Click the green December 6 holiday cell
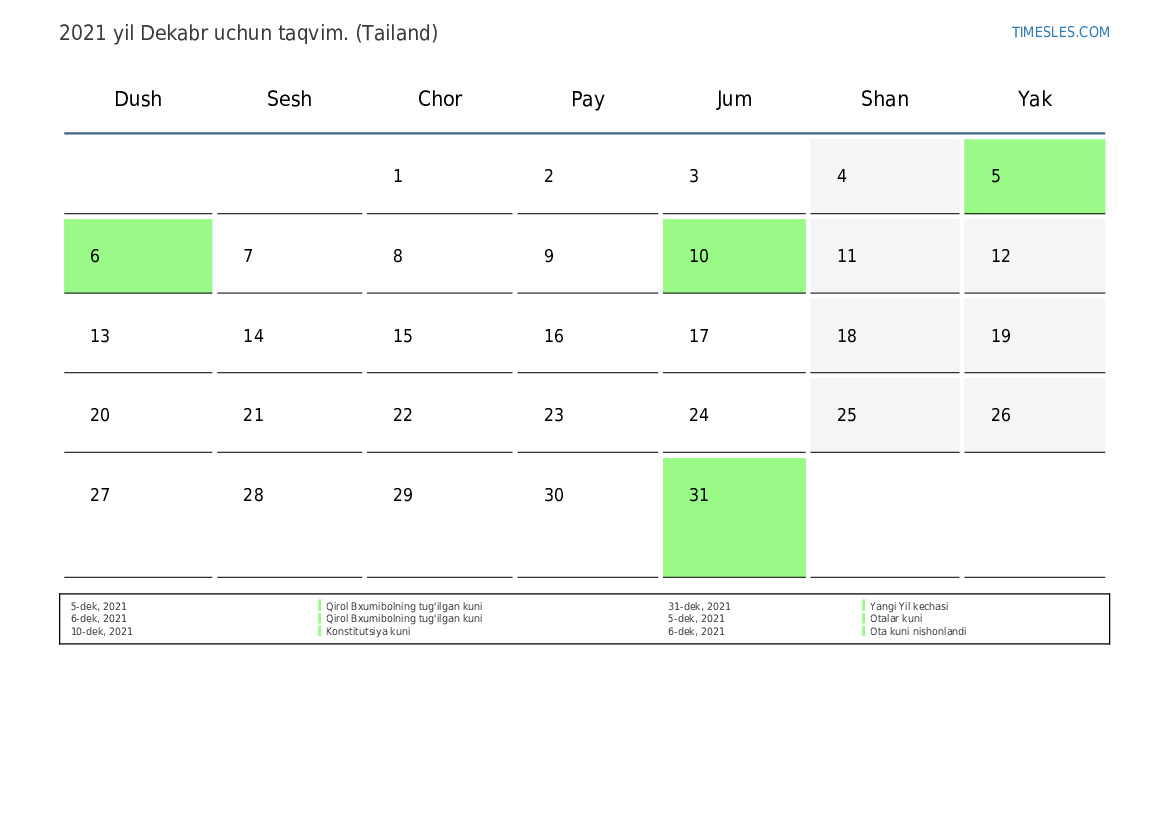 point(138,256)
